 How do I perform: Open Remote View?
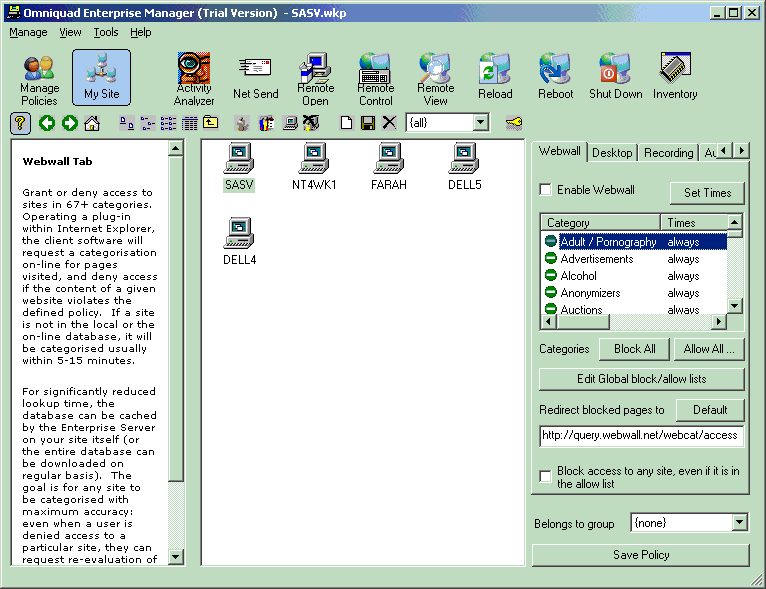435,79
